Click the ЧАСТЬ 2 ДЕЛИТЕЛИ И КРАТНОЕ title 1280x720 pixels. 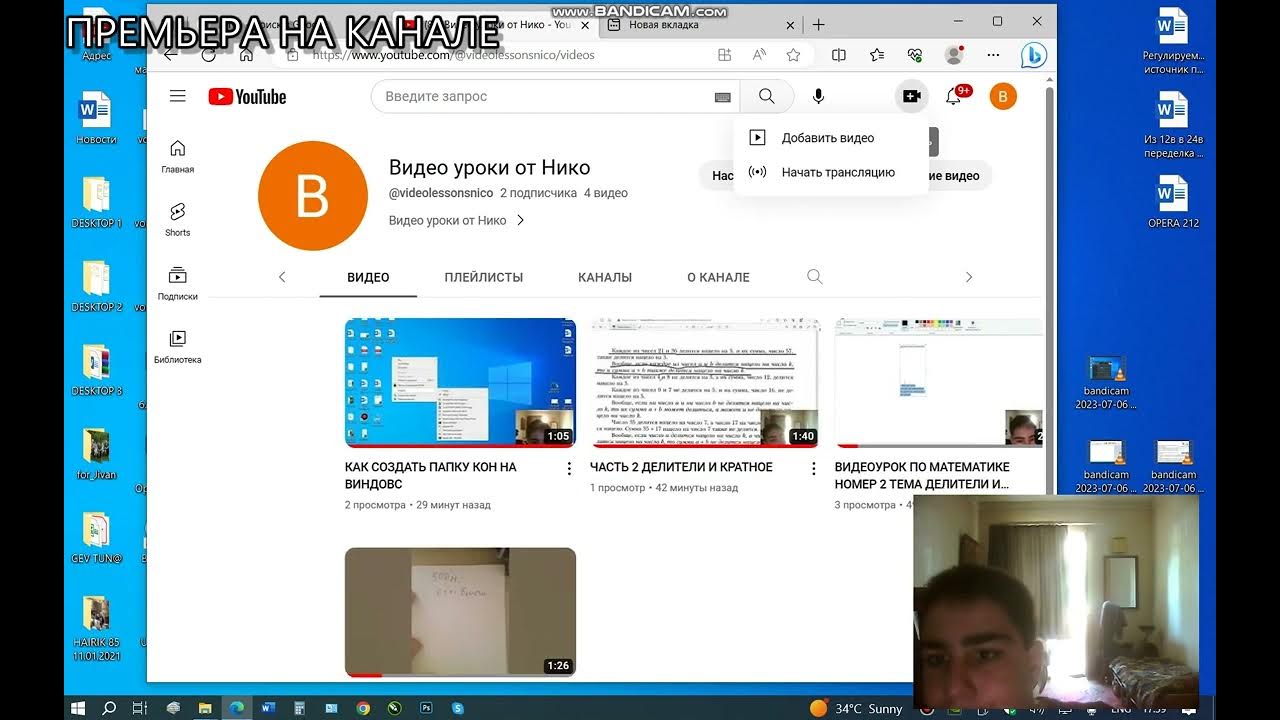pyautogui.click(x=681, y=467)
